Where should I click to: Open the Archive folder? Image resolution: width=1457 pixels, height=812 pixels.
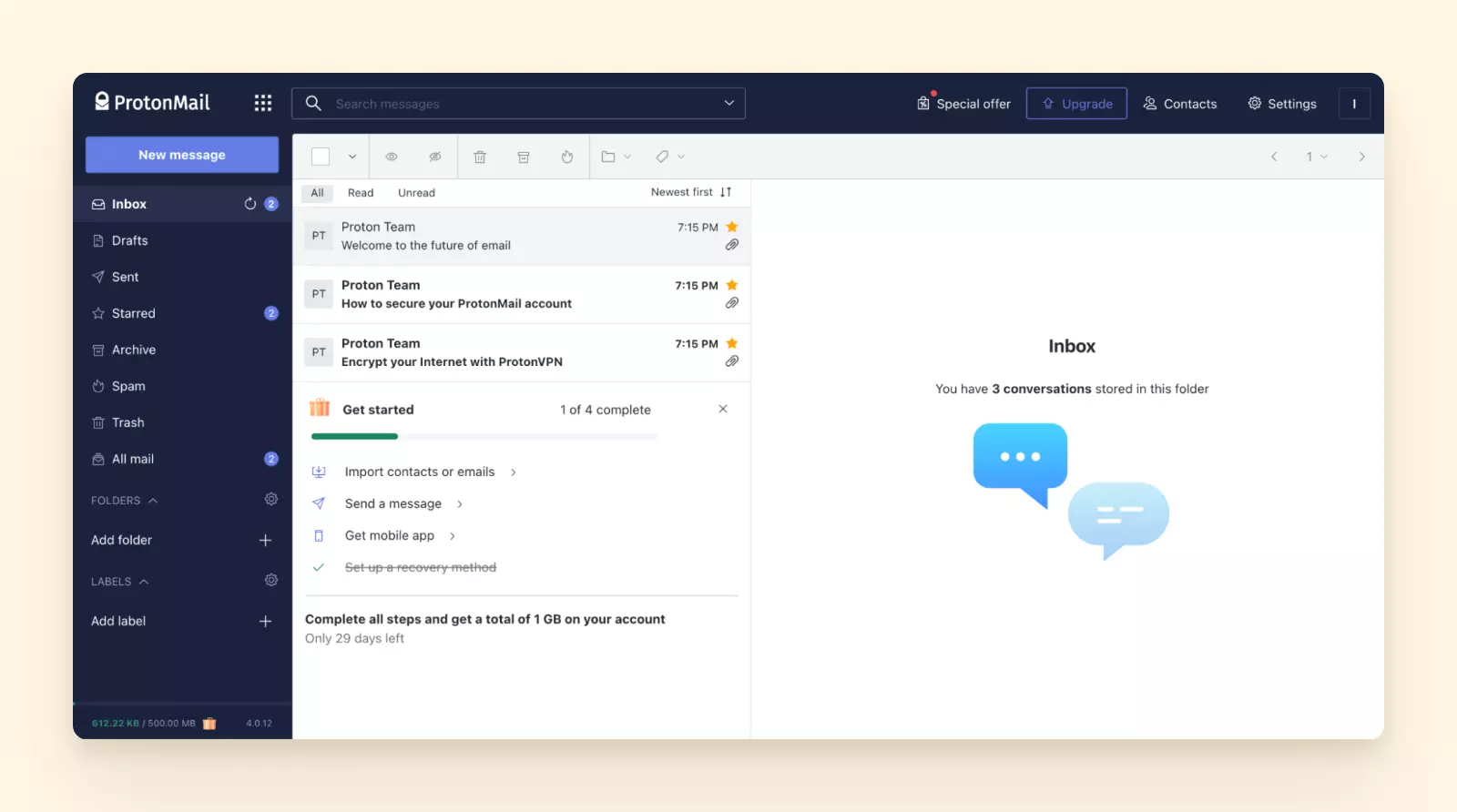(182, 350)
